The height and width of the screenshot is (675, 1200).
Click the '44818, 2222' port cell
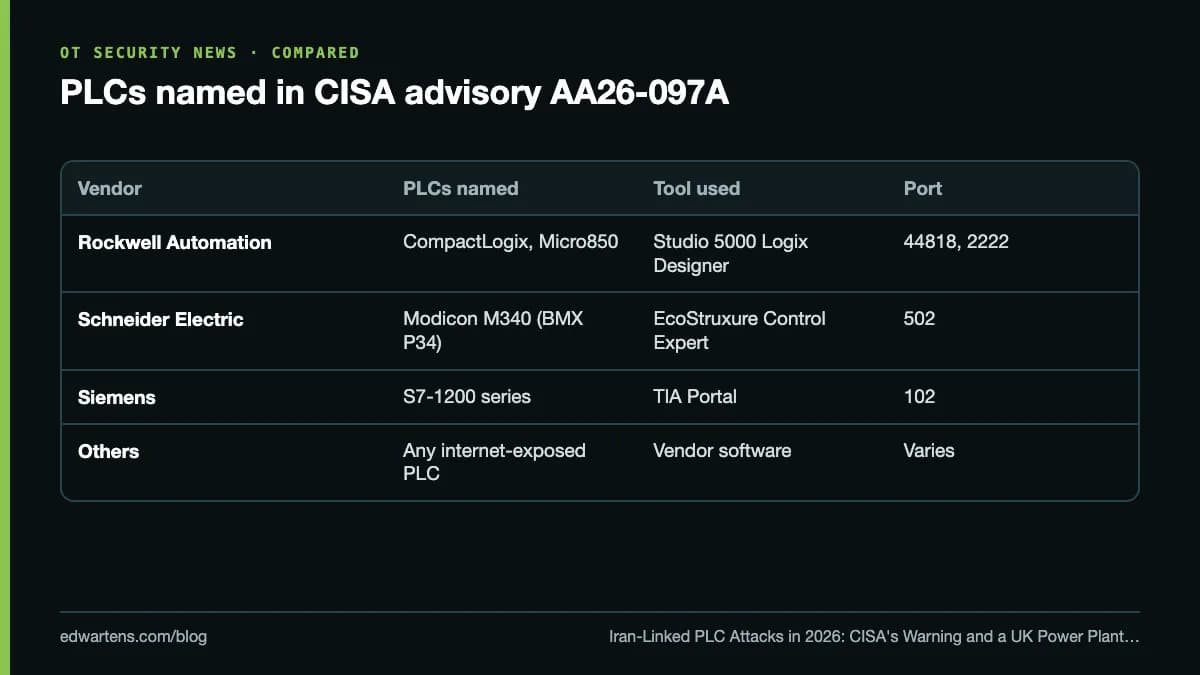click(x=956, y=242)
